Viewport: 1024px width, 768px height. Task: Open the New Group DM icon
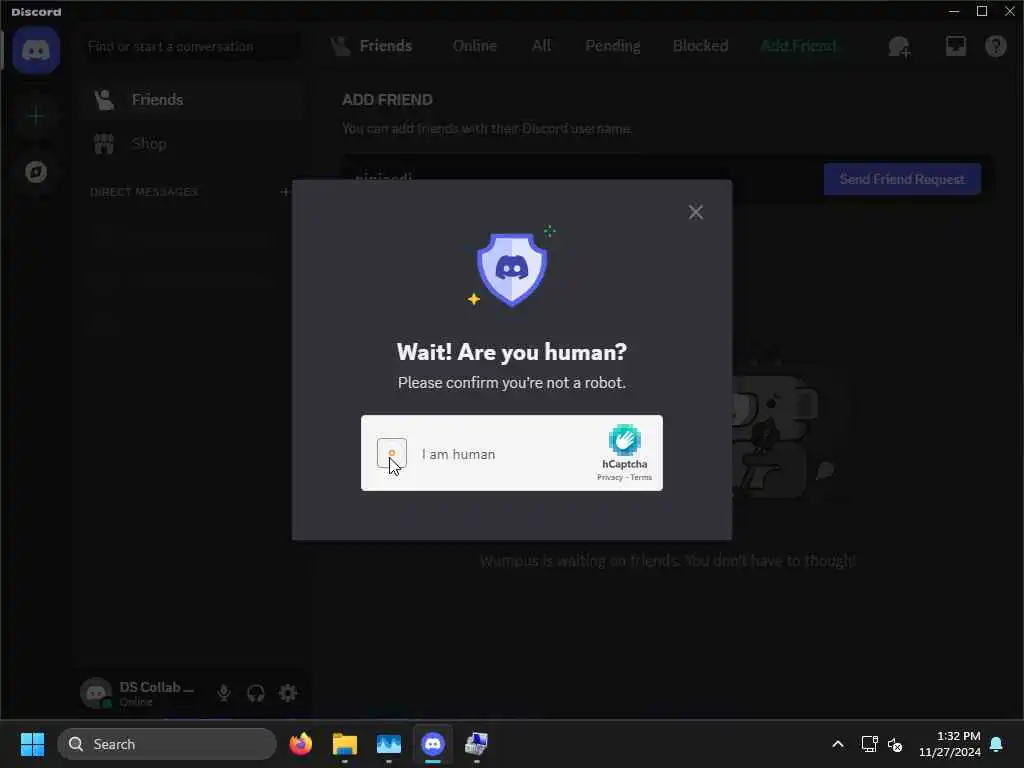pyautogui.click(x=899, y=46)
